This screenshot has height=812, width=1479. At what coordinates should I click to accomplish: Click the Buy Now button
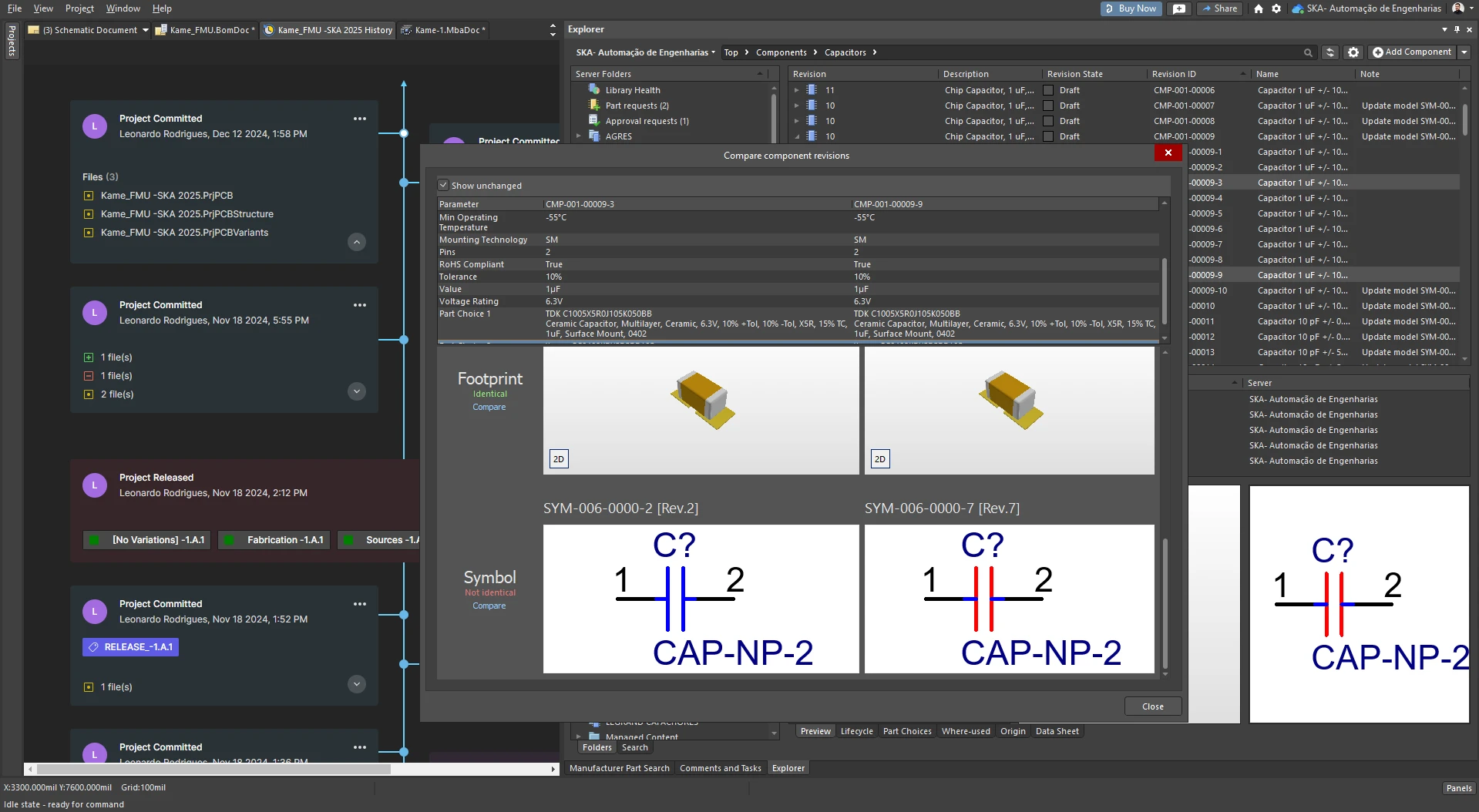tap(1131, 8)
